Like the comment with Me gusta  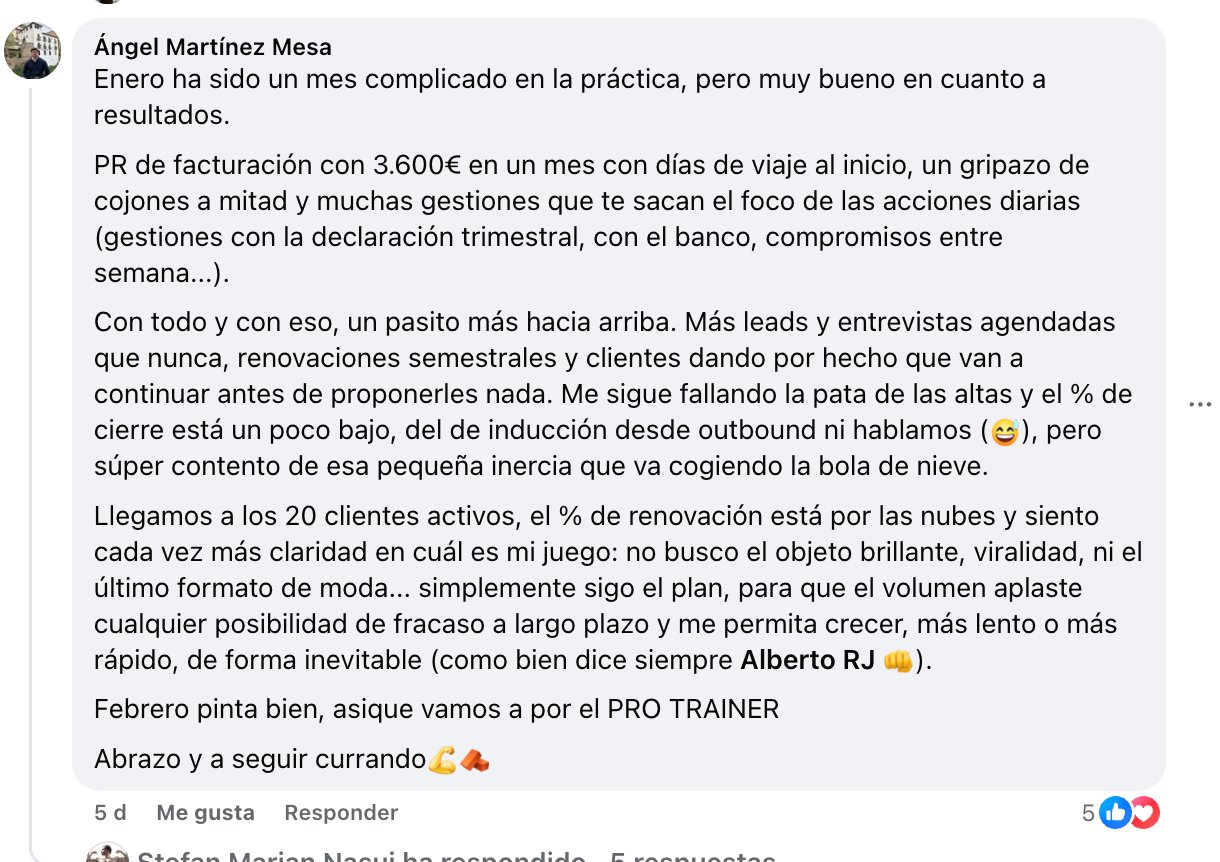click(205, 813)
